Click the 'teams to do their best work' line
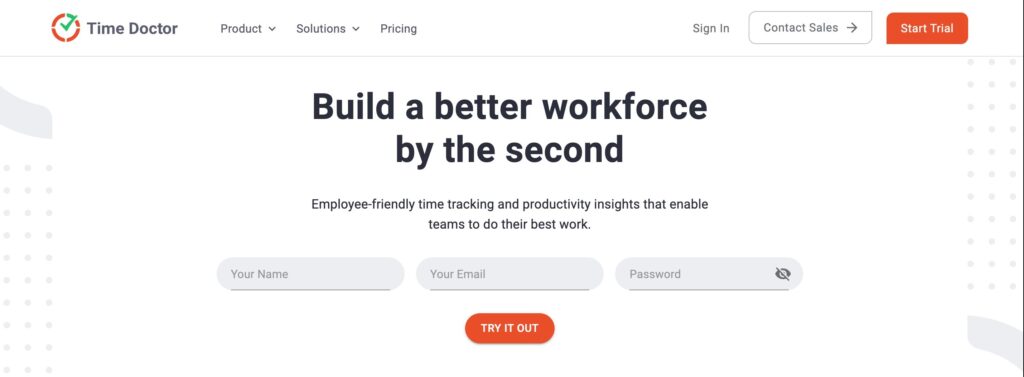Viewport: 1024px width, 377px height. point(509,224)
